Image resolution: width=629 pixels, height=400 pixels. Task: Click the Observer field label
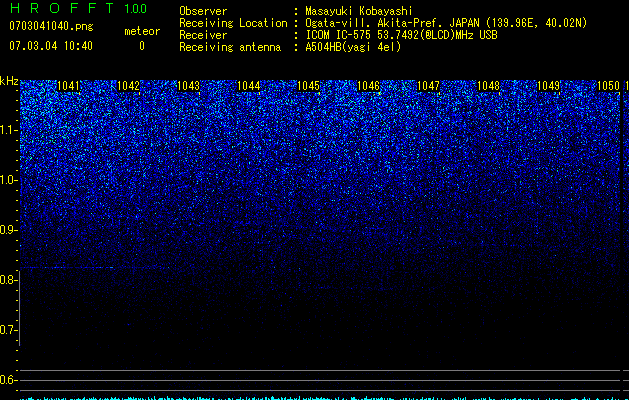click(203, 11)
